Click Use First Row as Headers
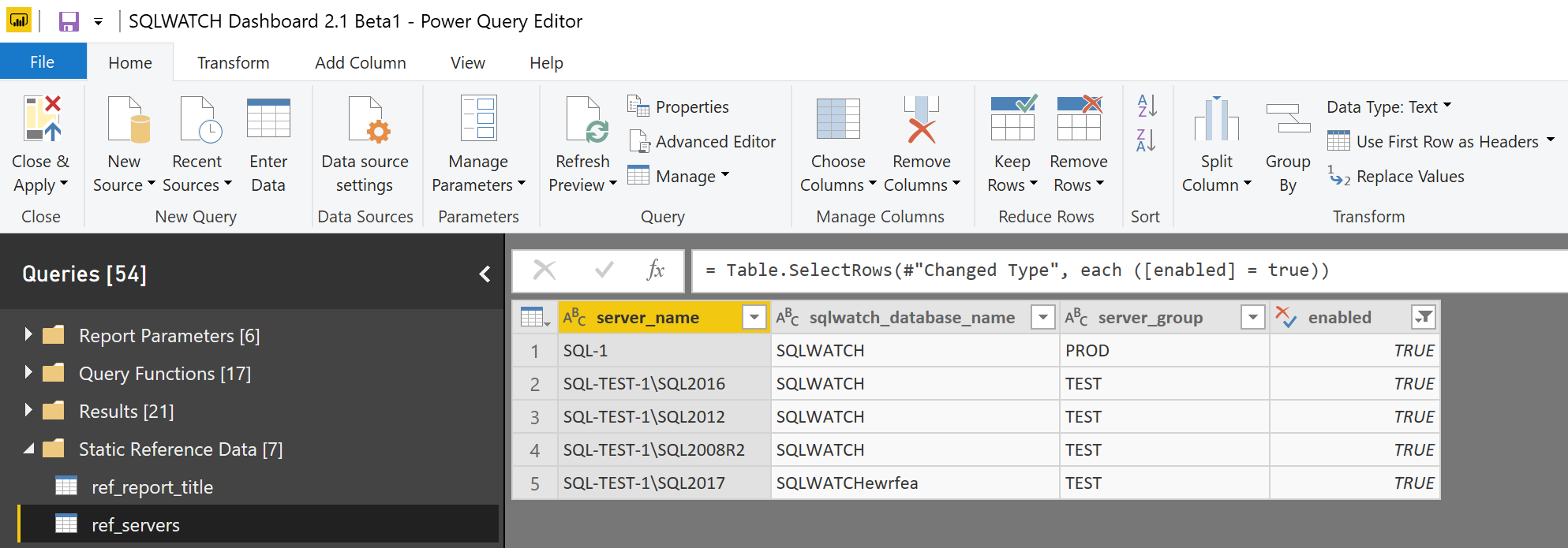This screenshot has width=1568, height=548. [1433, 142]
